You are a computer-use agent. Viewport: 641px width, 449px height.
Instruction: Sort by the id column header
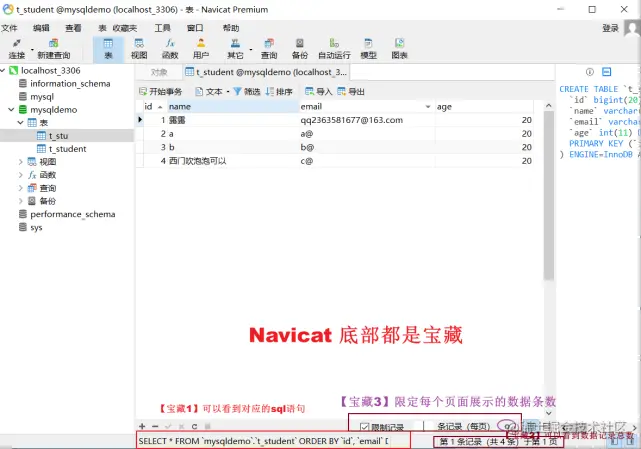153,107
